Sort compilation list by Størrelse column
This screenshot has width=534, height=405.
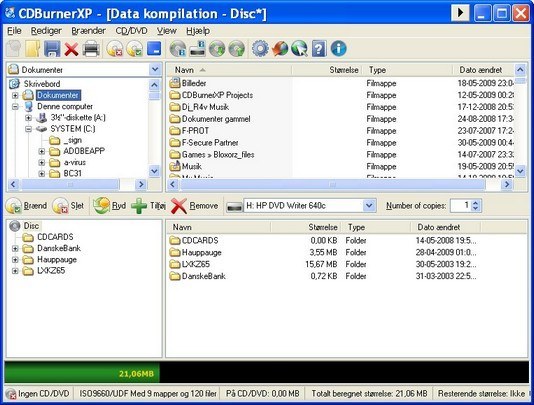coord(307,227)
